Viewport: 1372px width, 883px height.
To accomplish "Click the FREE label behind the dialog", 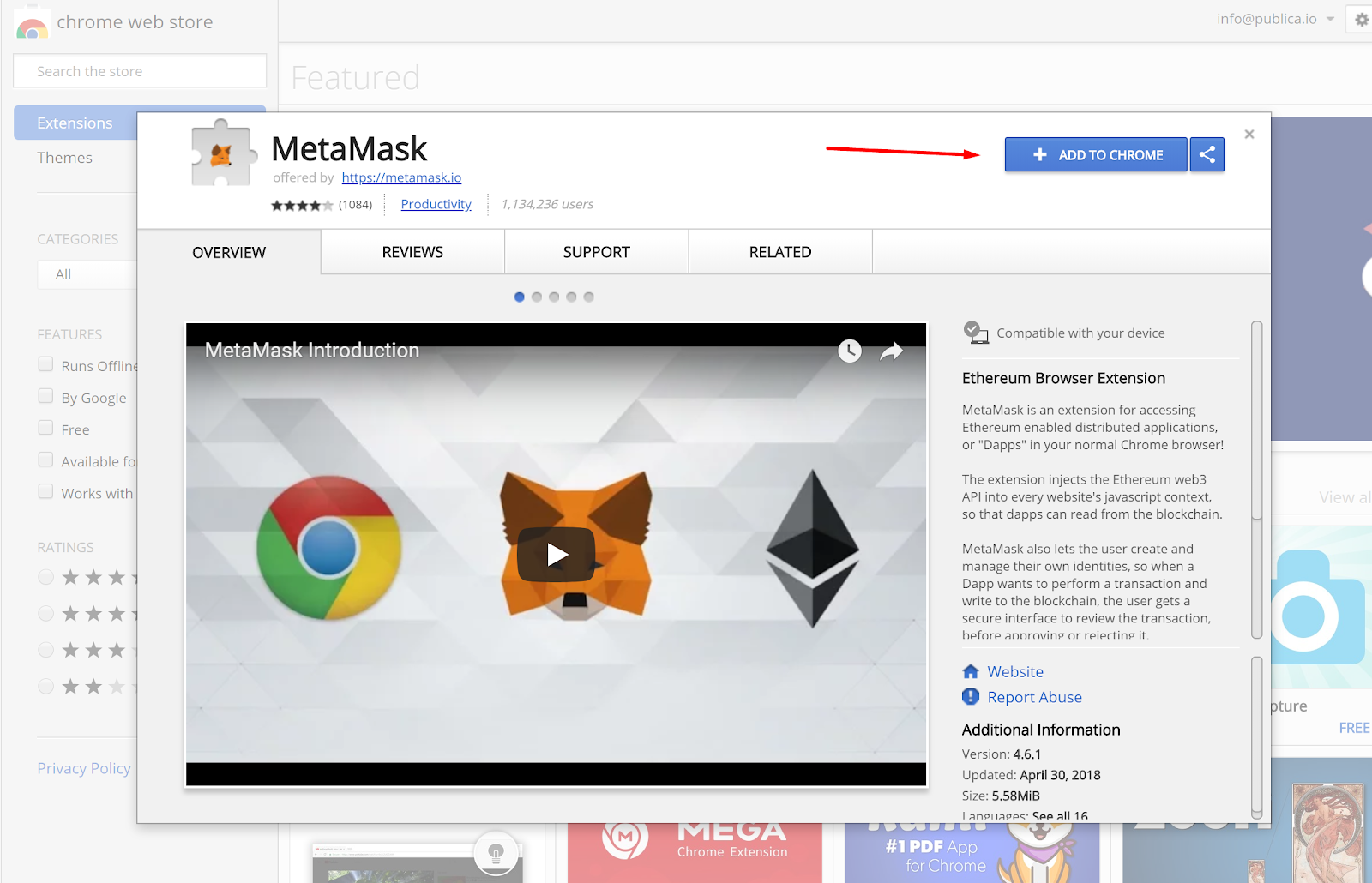I will coord(1355,728).
